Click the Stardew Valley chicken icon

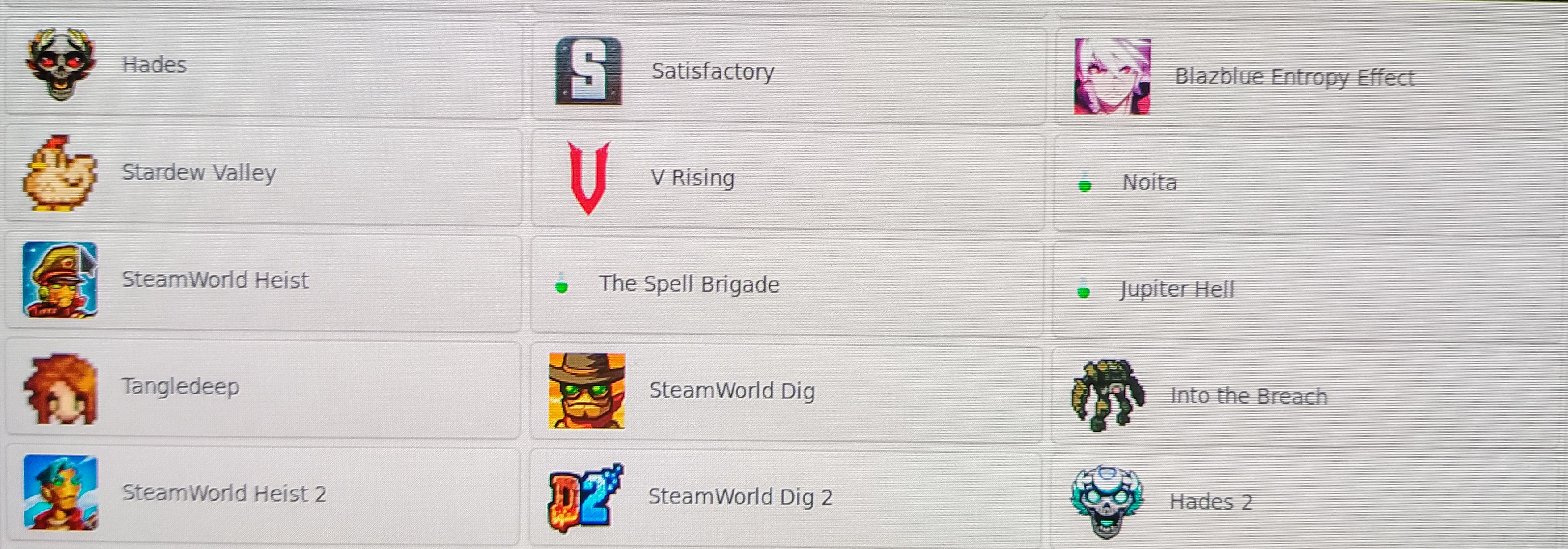click(60, 172)
